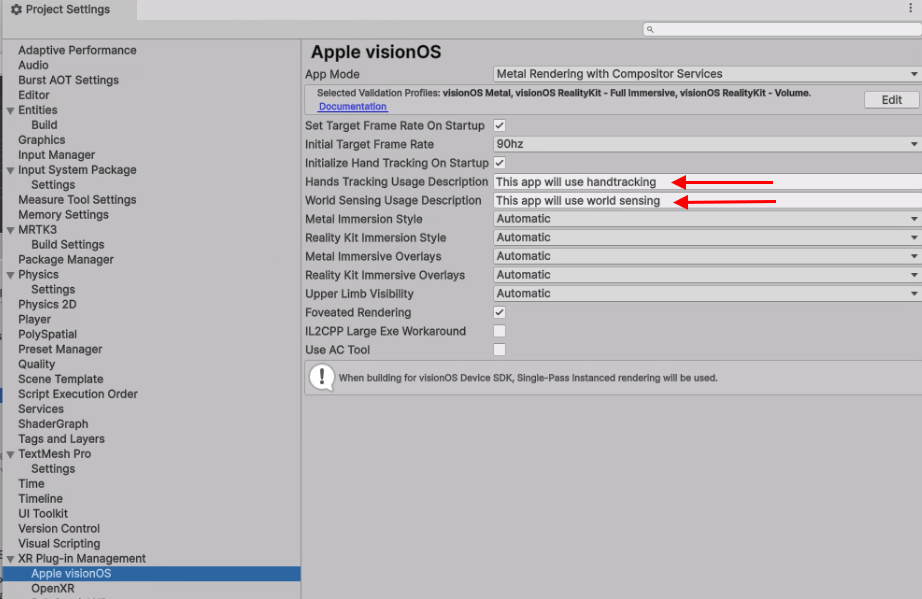Open the Services settings
Image resolution: width=922 pixels, height=599 pixels.
pos(41,409)
